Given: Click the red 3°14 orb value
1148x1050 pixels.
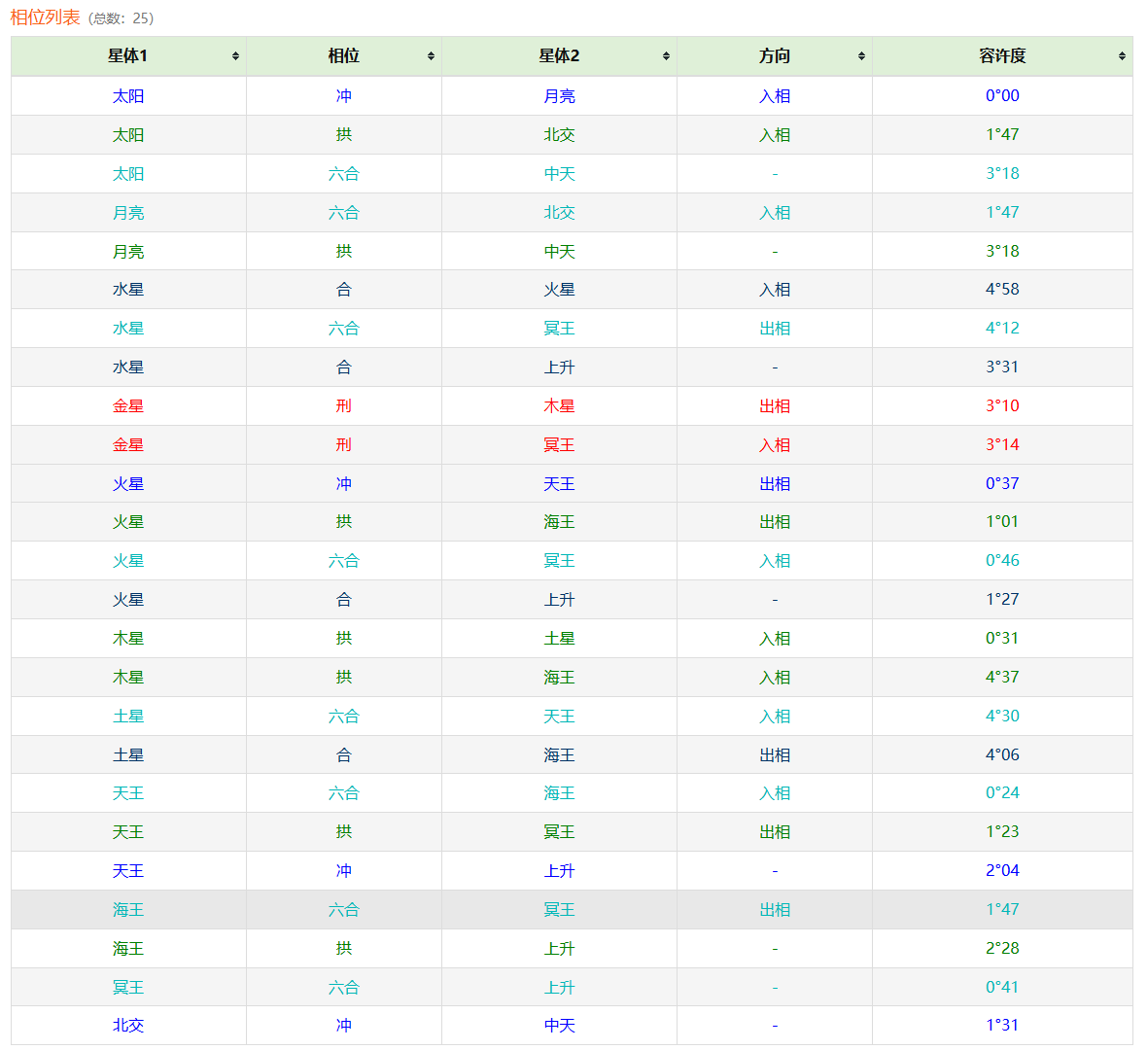Looking at the screenshot, I should pyautogui.click(x=1002, y=445).
